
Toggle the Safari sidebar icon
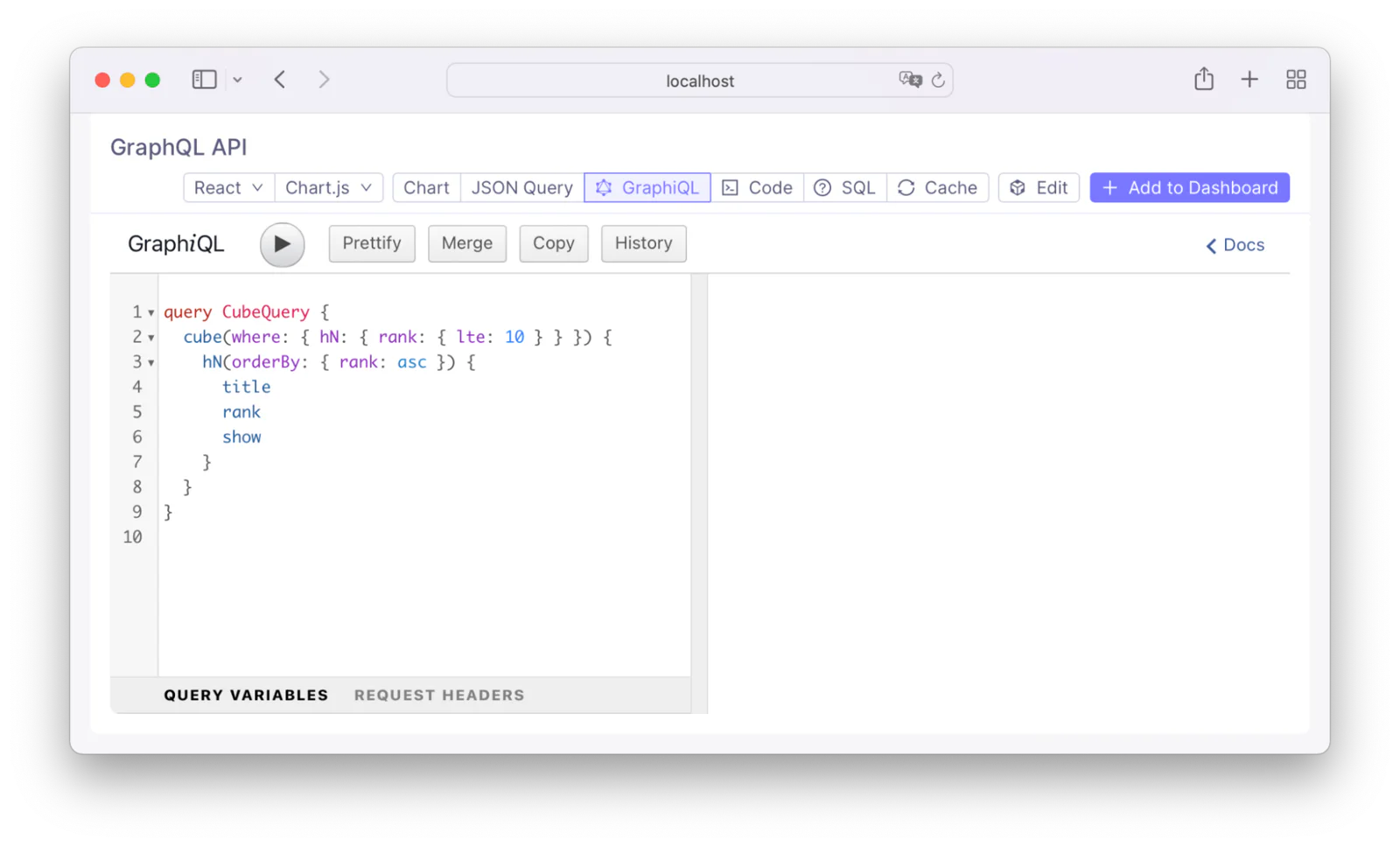click(x=204, y=80)
